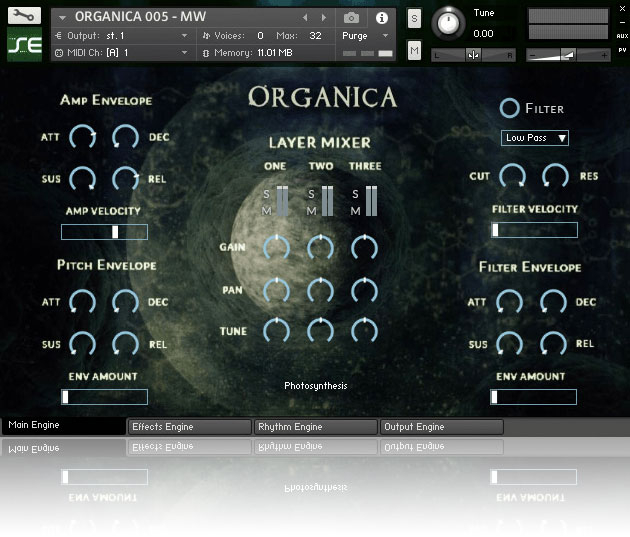This screenshot has width=630, height=537.
Task: Go to previous instrument with left arrow
Action: [x=306, y=18]
